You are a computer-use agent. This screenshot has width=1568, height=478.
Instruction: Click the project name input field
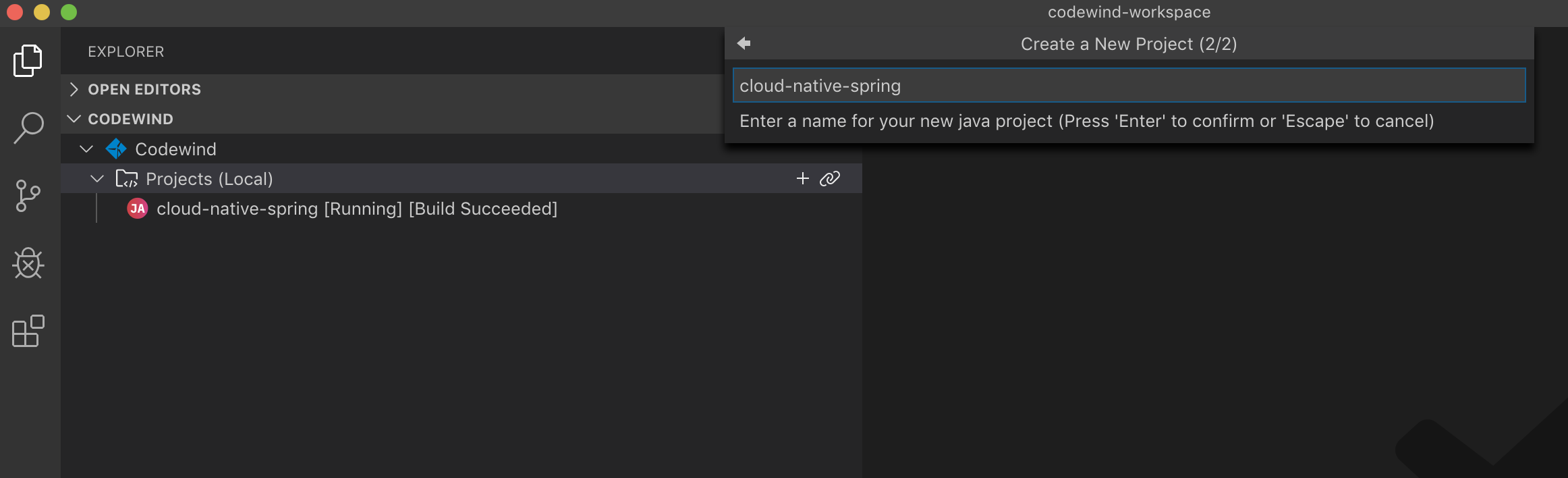1129,85
